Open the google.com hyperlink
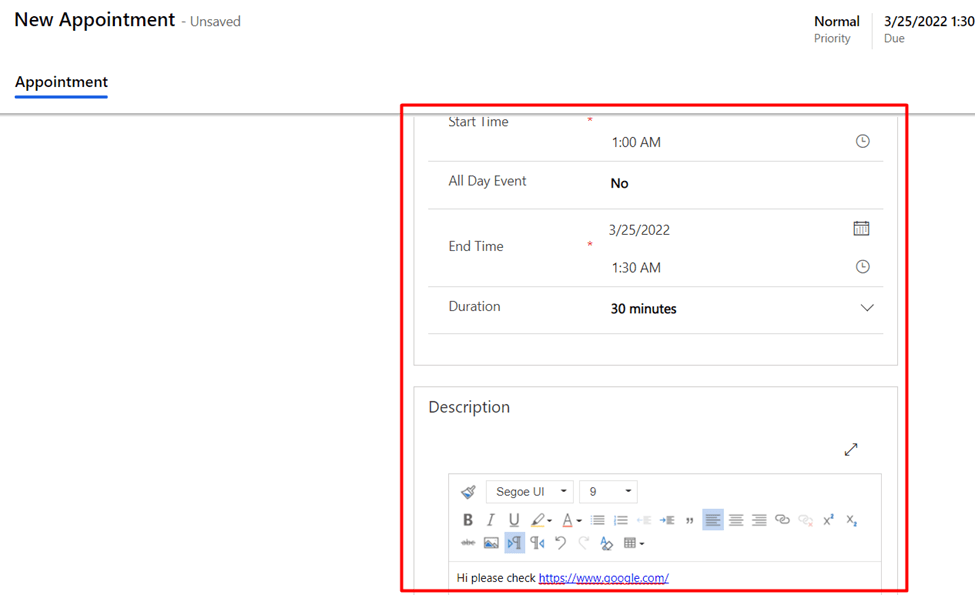Image resolution: width=975 pixels, height=595 pixels. click(x=603, y=578)
